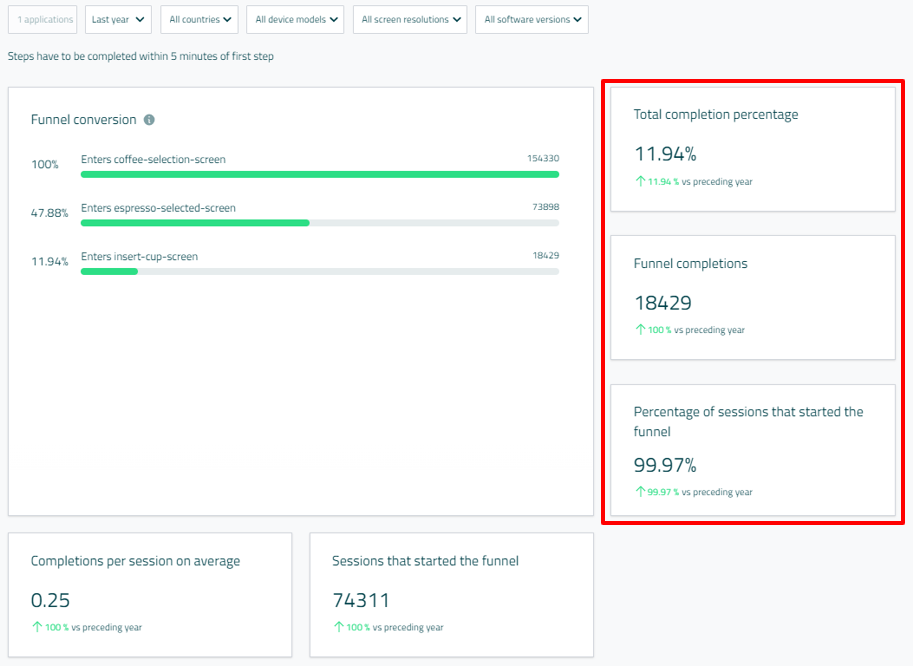The width and height of the screenshot is (913, 667).
Task: Click the Completions per session on average card
Action: click(x=150, y=594)
